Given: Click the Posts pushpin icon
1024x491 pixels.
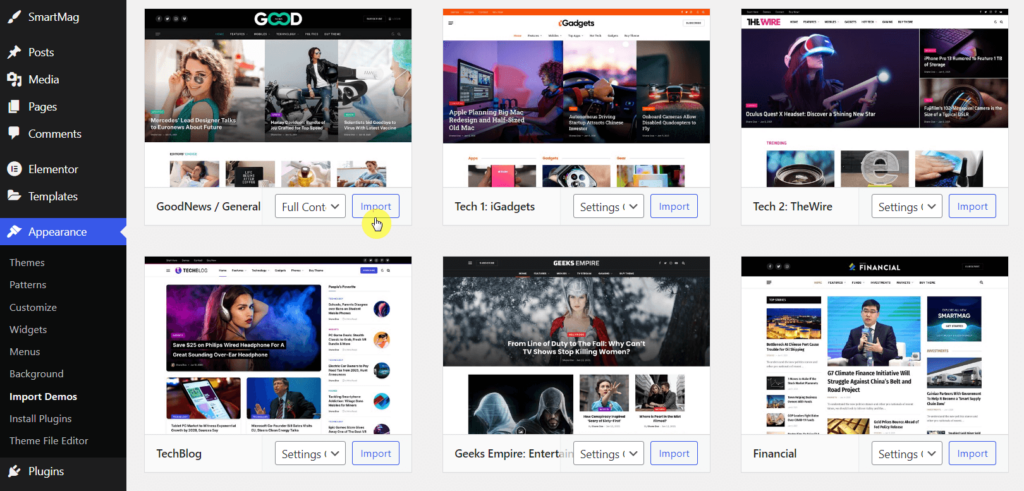Looking at the screenshot, I should (14, 52).
